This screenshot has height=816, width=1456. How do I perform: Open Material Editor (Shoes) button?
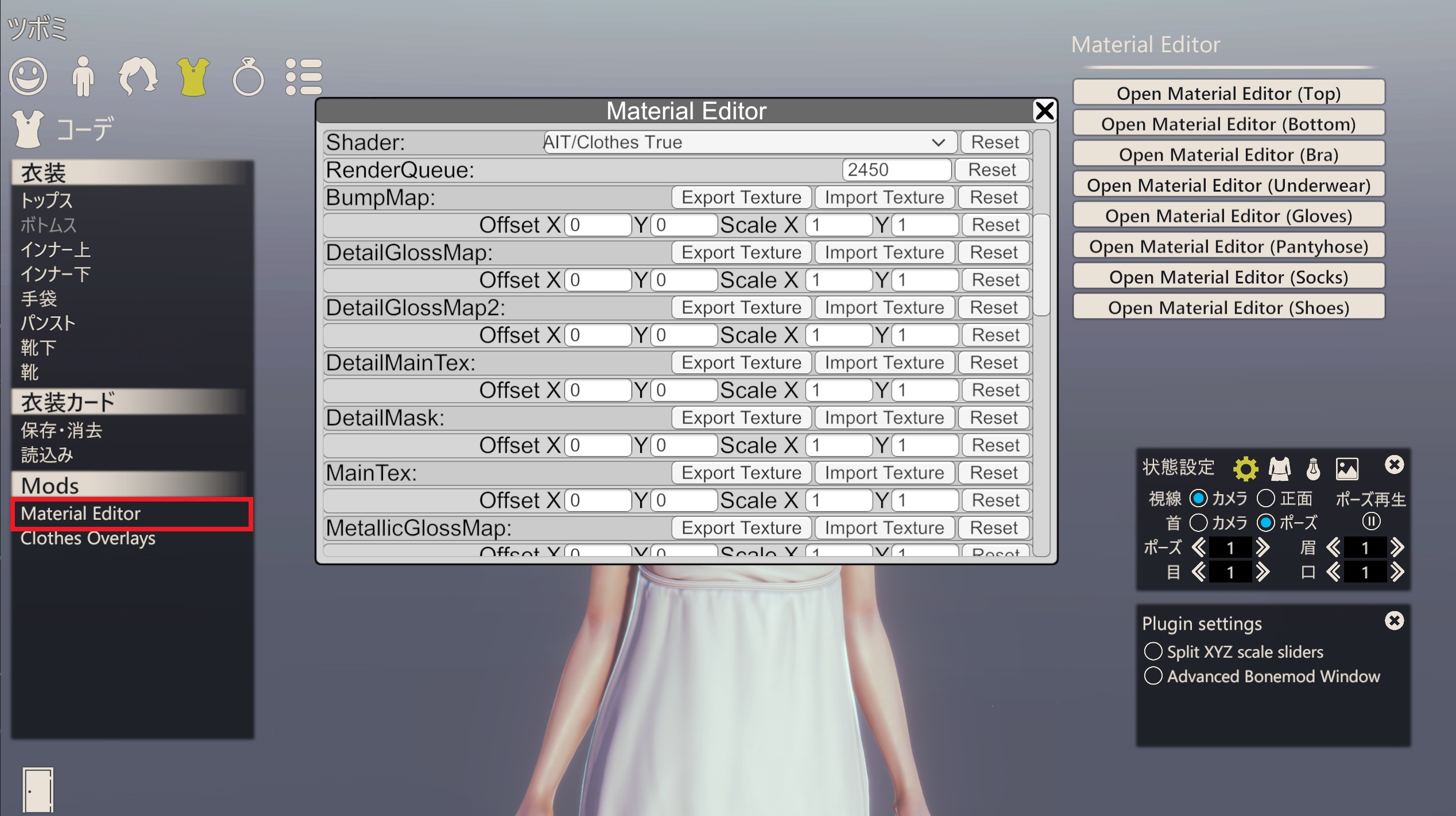pyautogui.click(x=1229, y=308)
